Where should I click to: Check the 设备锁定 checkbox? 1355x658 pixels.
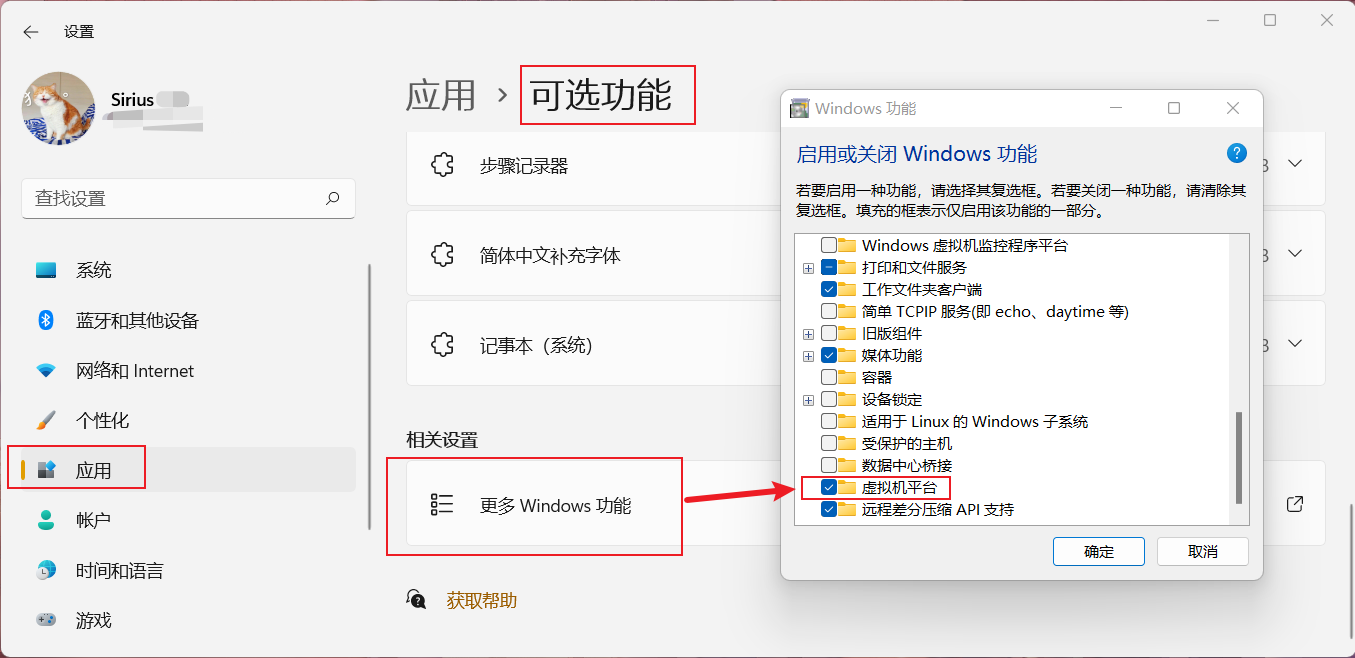(x=829, y=399)
